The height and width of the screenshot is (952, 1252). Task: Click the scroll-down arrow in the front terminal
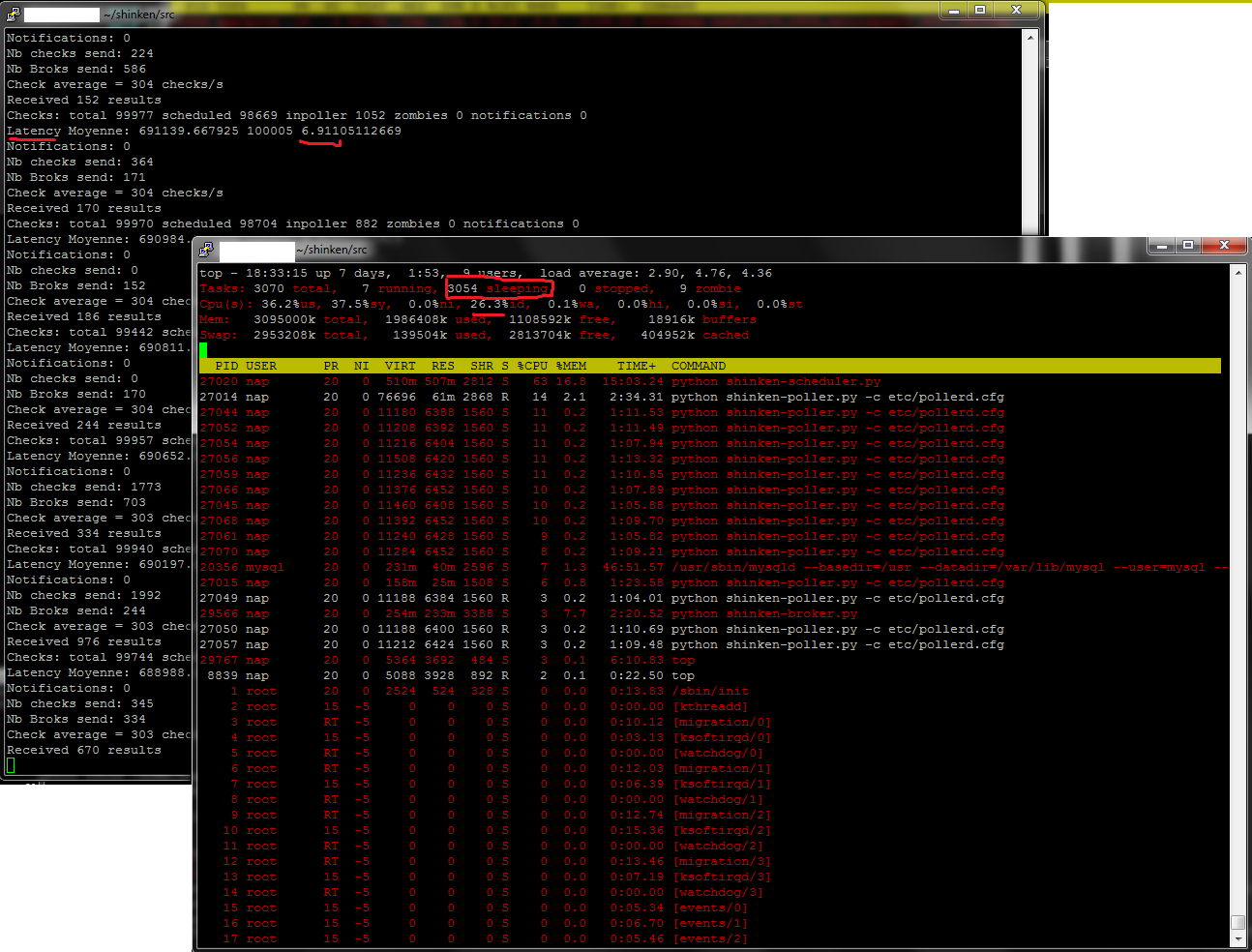[1237, 938]
